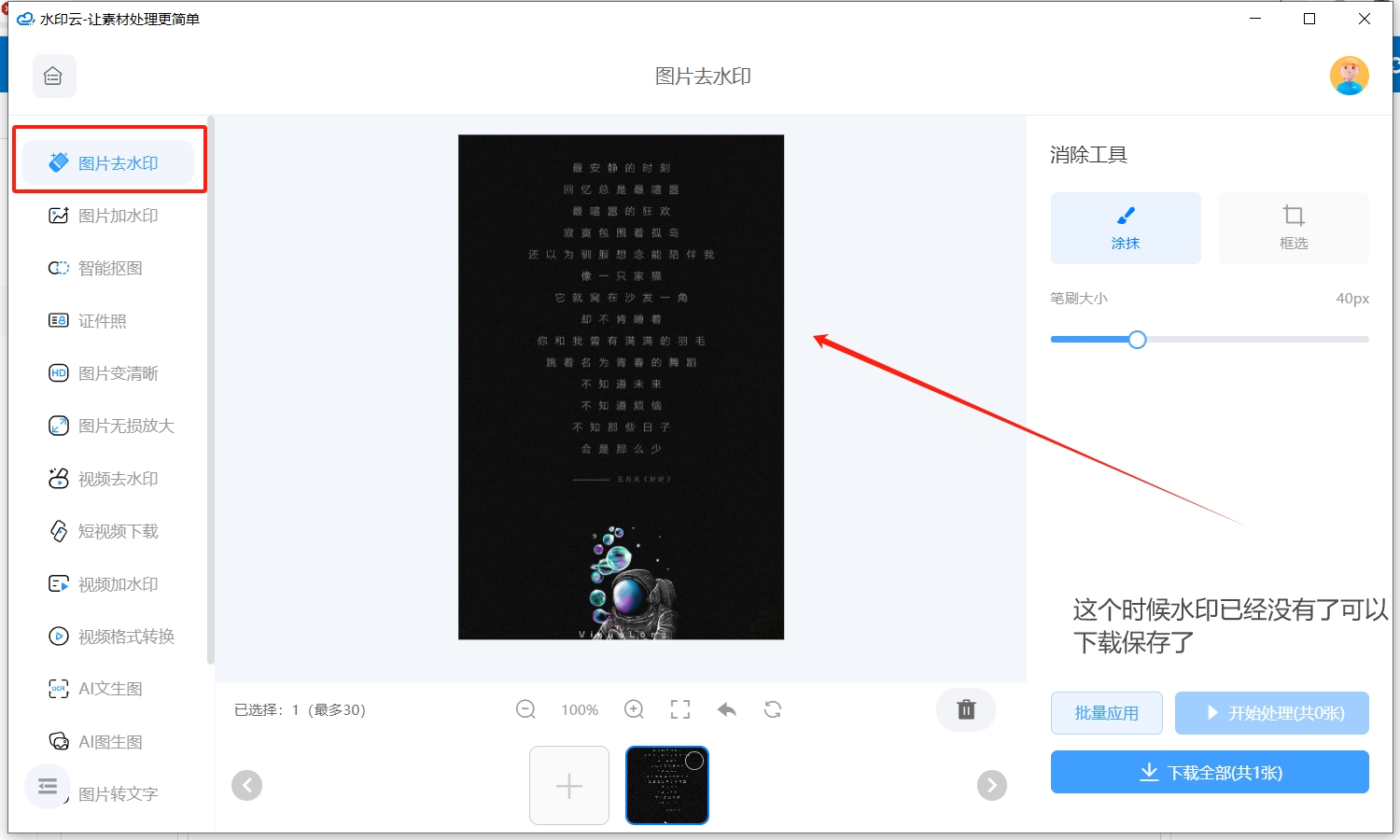Go to next thumbnails with right arrow
Image resolution: width=1400 pixels, height=840 pixels.
click(x=991, y=786)
